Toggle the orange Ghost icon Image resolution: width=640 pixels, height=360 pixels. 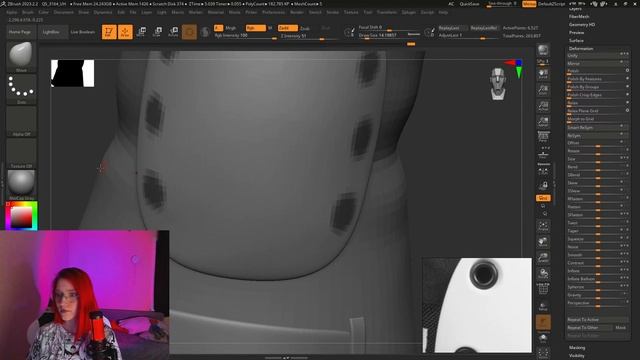click(x=543, y=322)
